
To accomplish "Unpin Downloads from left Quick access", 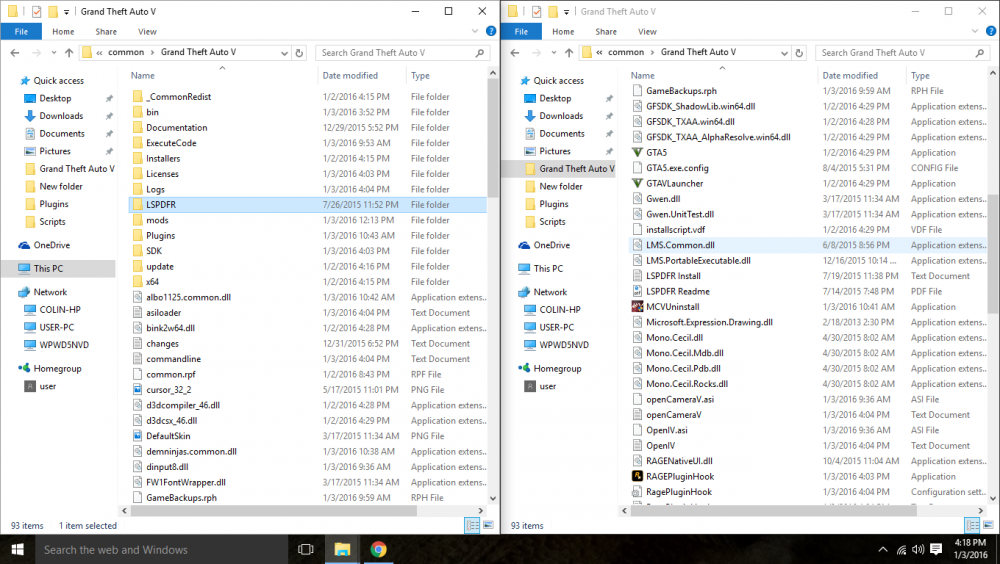I will pos(109,116).
